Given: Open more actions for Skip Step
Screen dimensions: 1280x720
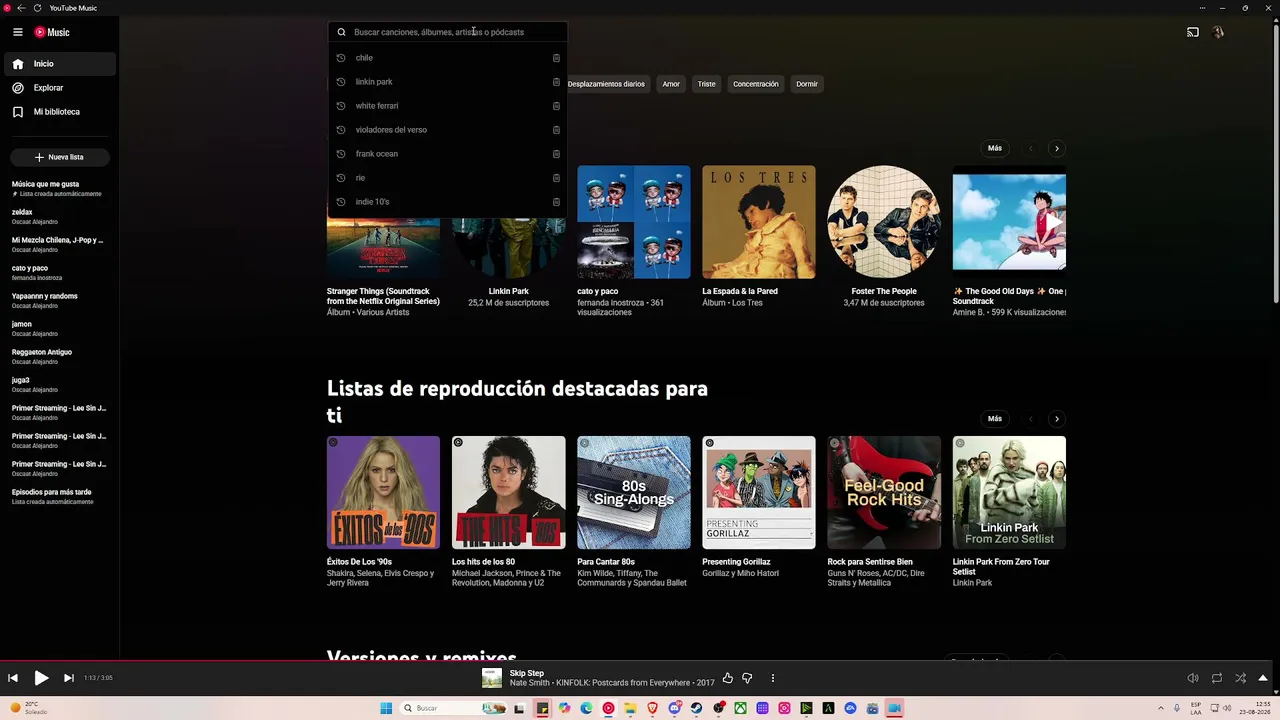Looking at the screenshot, I should pyautogui.click(x=772, y=678).
